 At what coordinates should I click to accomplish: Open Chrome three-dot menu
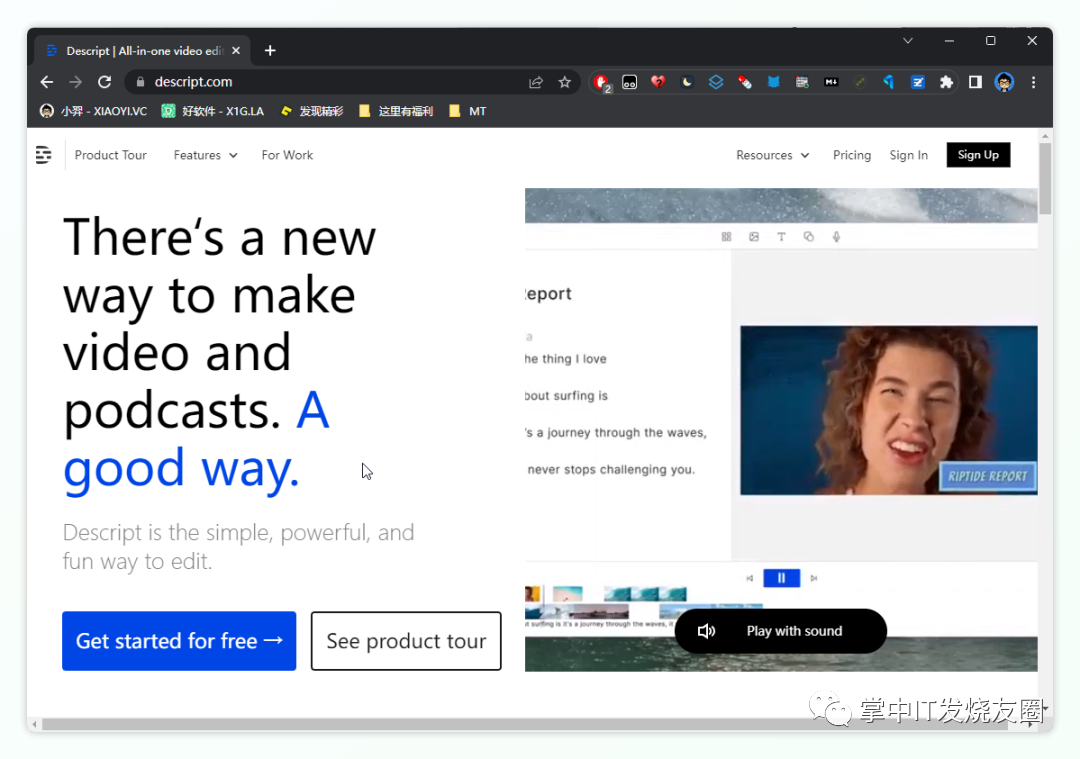(x=1033, y=82)
